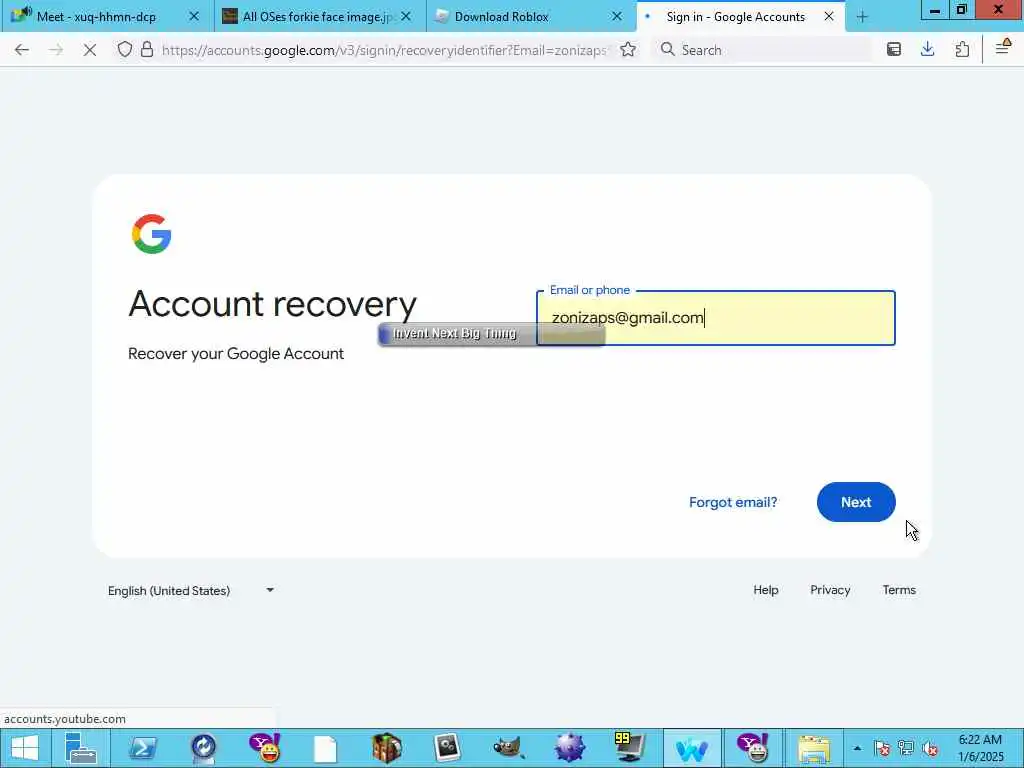This screenshot has width=1024, height=768.
Task: Expand the English (United States) language dropdown
Action: [x=191, y=590]
